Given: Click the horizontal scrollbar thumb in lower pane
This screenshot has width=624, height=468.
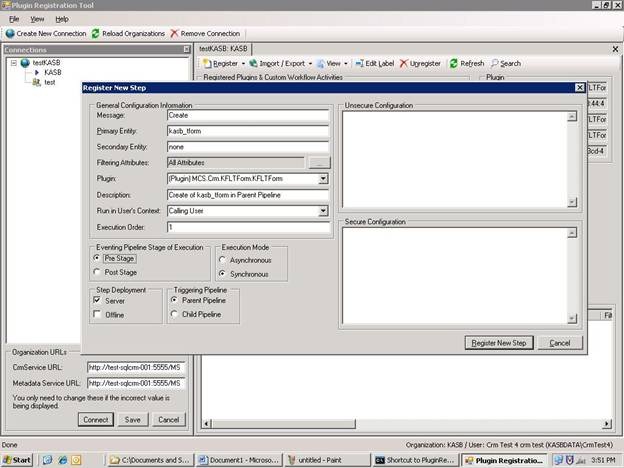Looking at the screenshot, I should click(283, 424).
